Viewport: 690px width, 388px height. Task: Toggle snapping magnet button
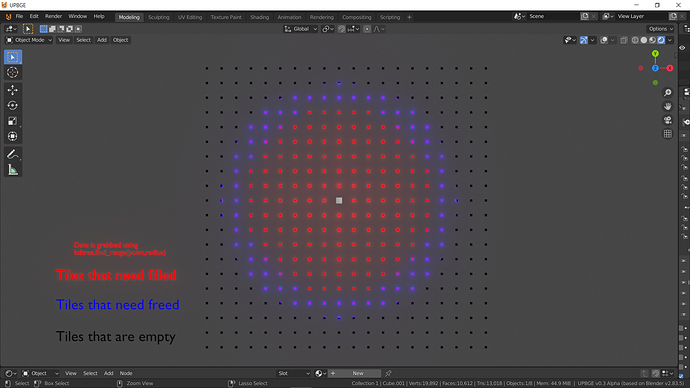(341, 29)
